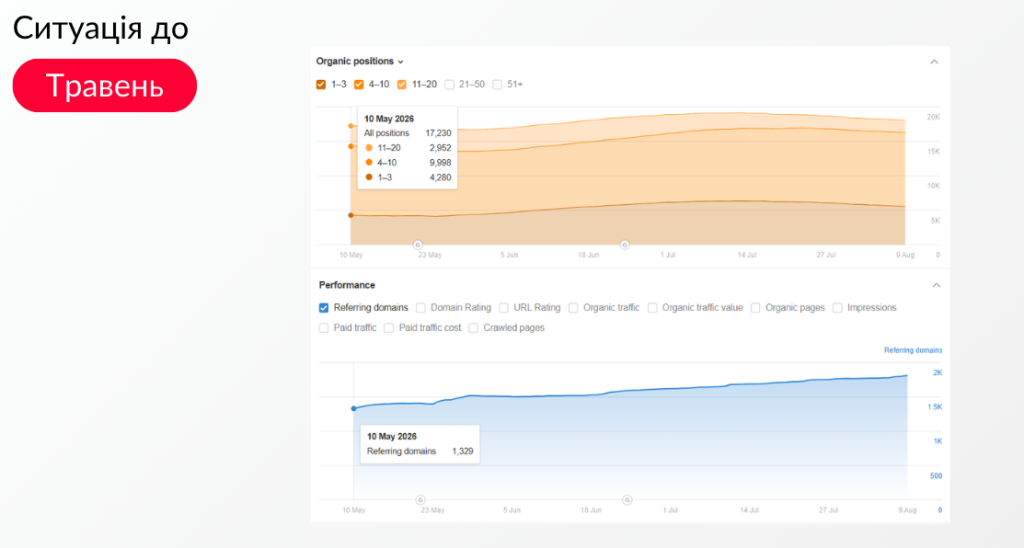Check the Domain Rating checkbox
Viewport: 1024px width, 548px height.
[x=421, y=308]
